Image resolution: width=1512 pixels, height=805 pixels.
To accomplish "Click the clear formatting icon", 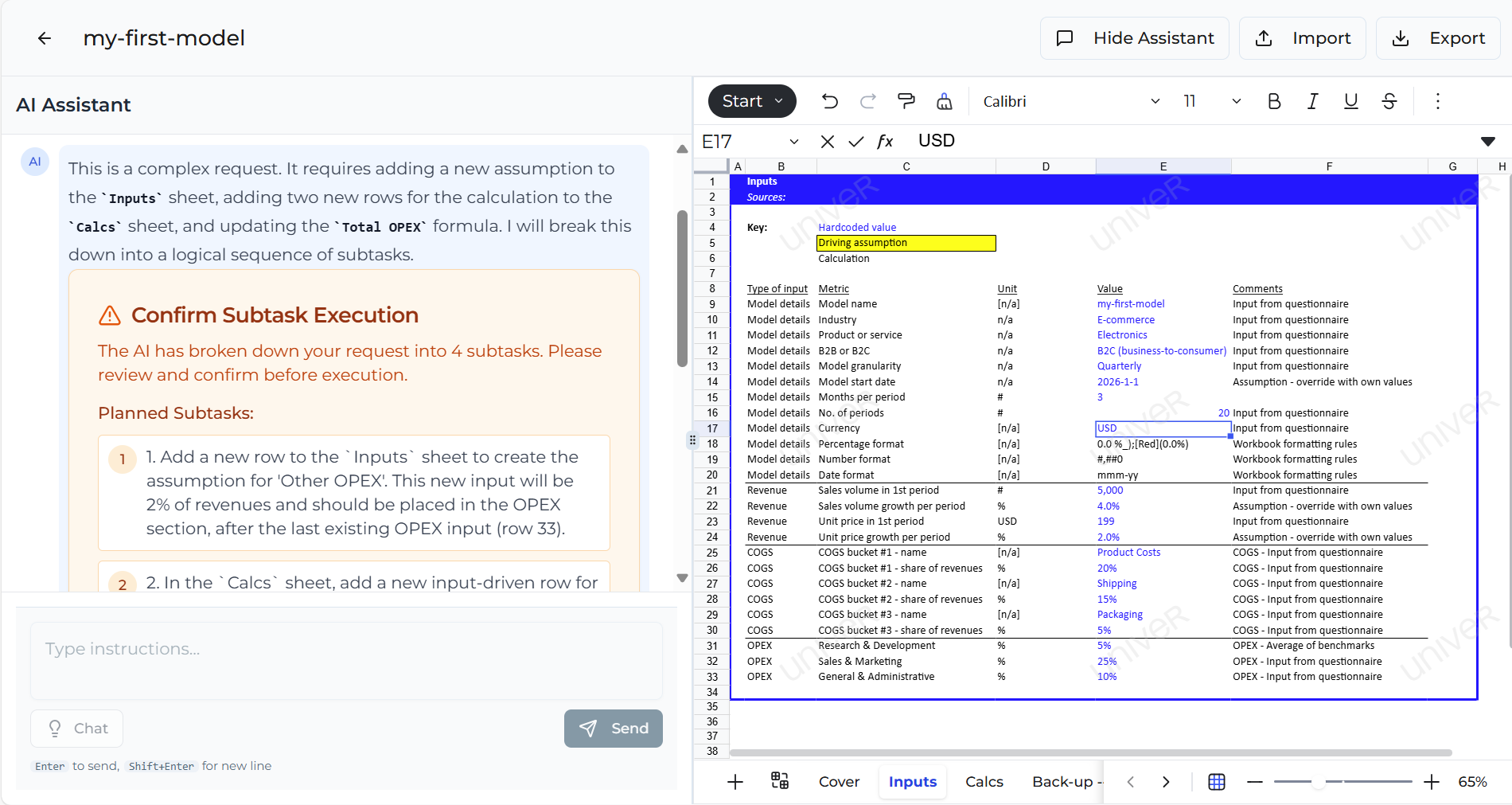I will (x=944, y=101).
